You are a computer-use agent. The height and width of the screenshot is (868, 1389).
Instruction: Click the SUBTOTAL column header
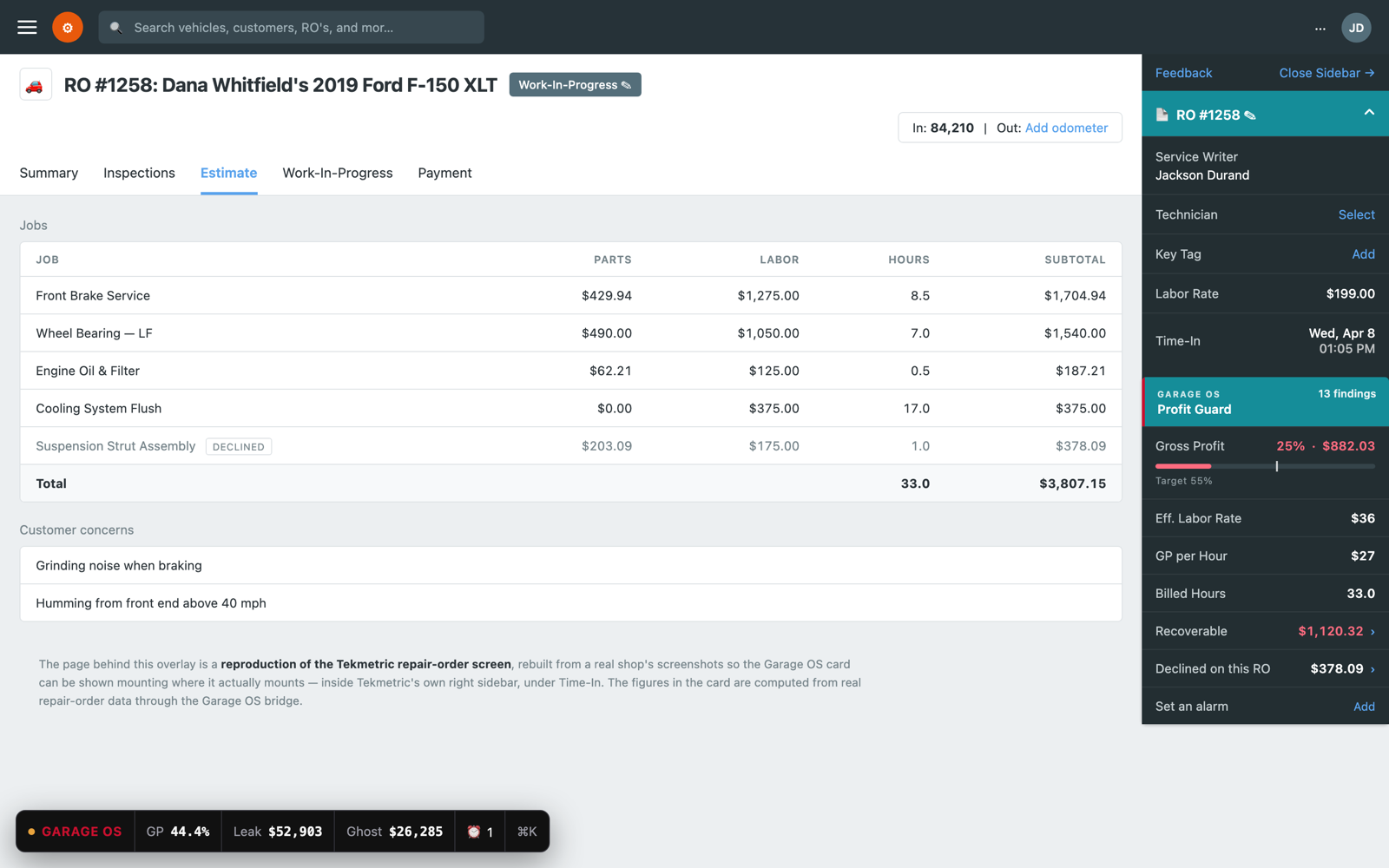(x=1075, y=260)
